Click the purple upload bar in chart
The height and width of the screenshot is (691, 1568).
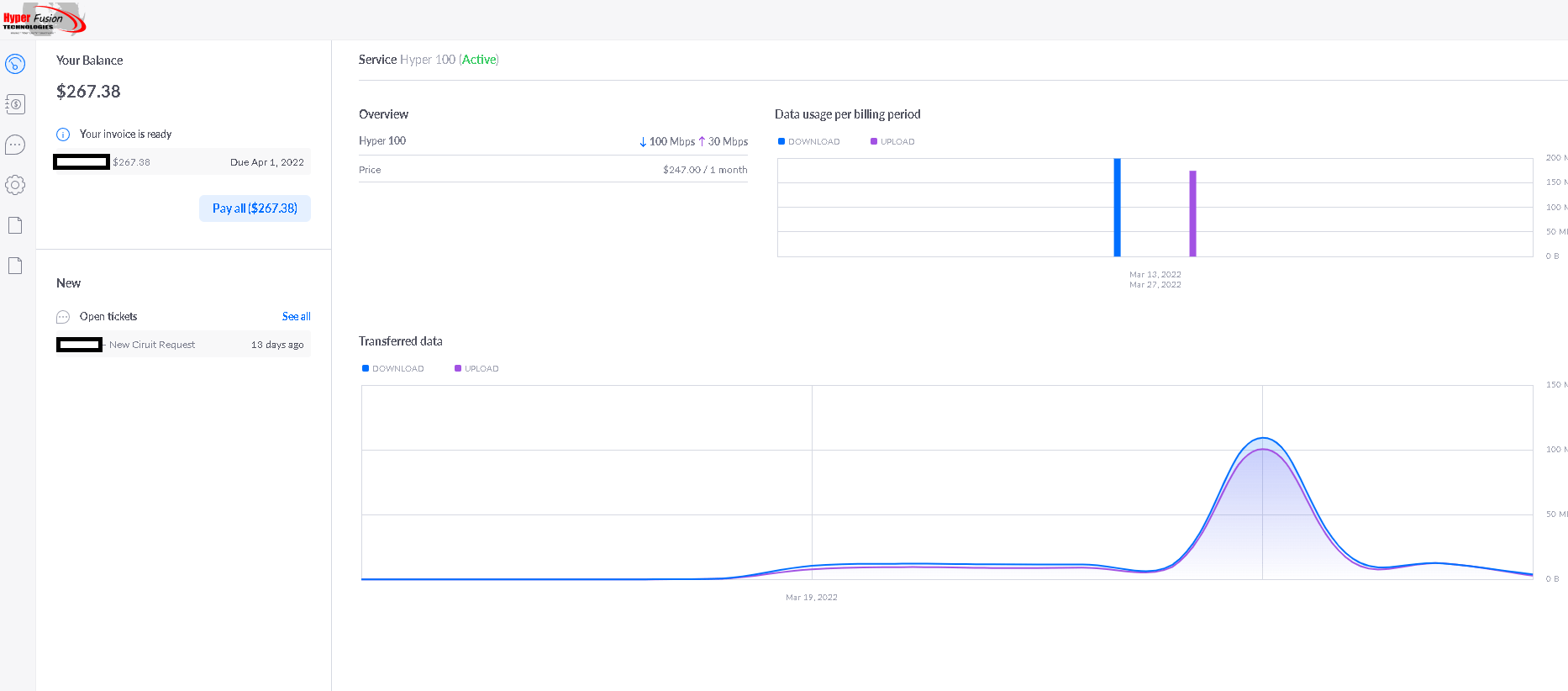[x=1192, y=214]
